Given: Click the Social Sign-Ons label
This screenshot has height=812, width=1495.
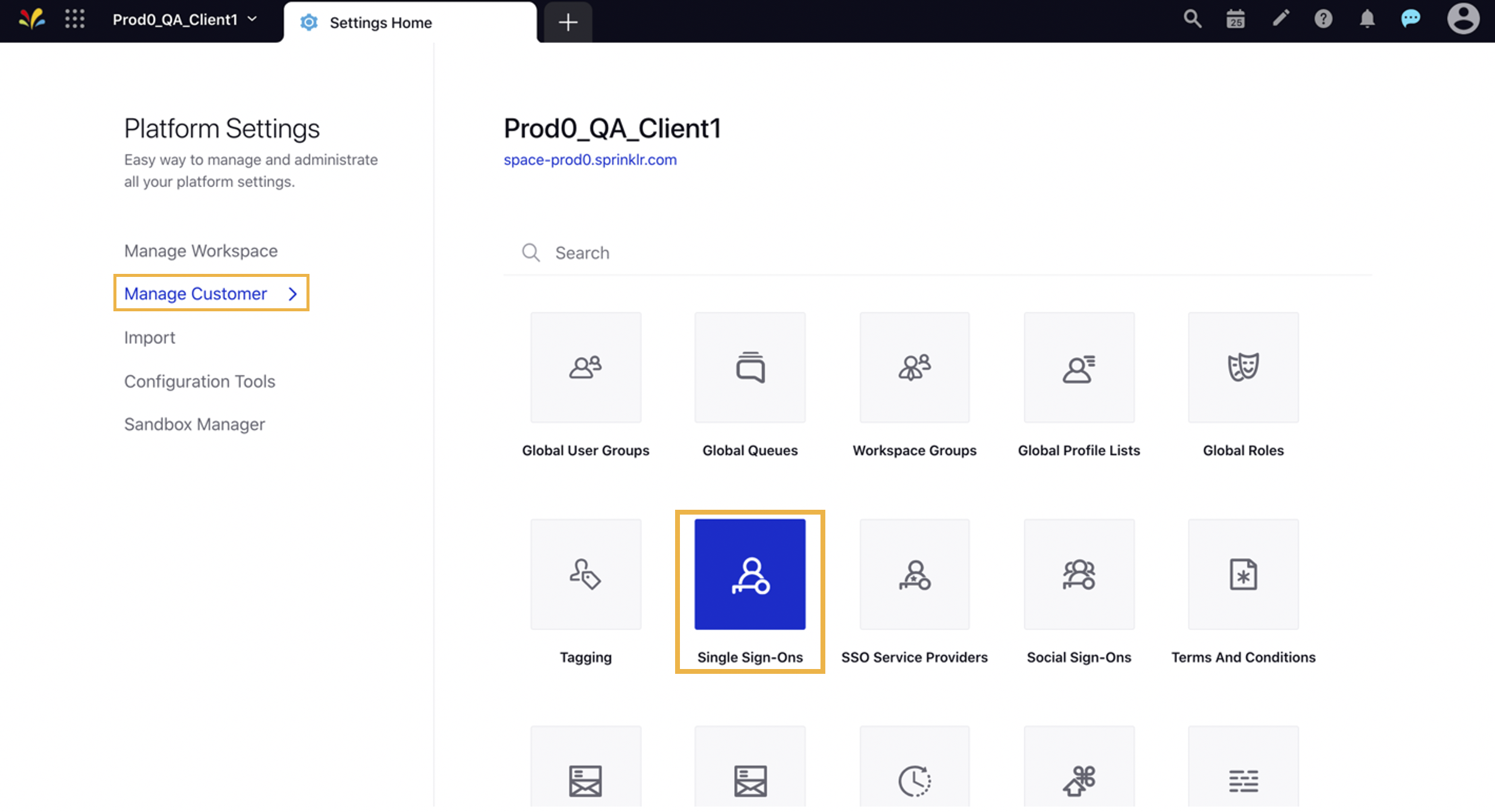Looking at the screenshot, I should pyautogui.click(x=1079, y=658).
